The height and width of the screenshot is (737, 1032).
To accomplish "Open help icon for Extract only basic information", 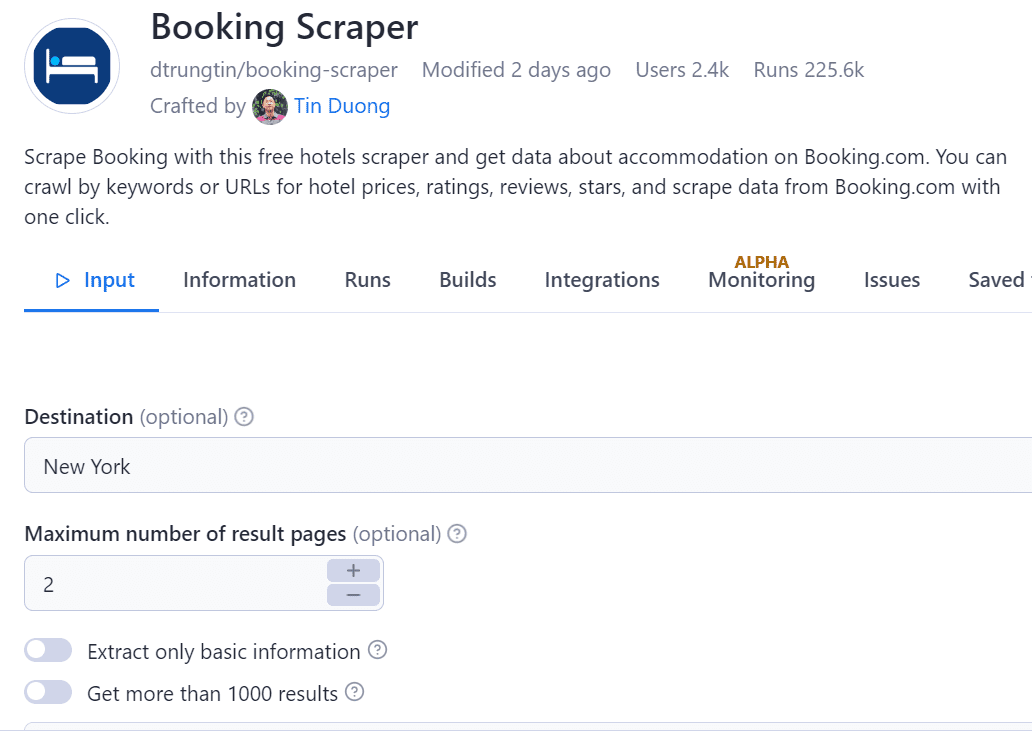I will (x=377, y=649).
